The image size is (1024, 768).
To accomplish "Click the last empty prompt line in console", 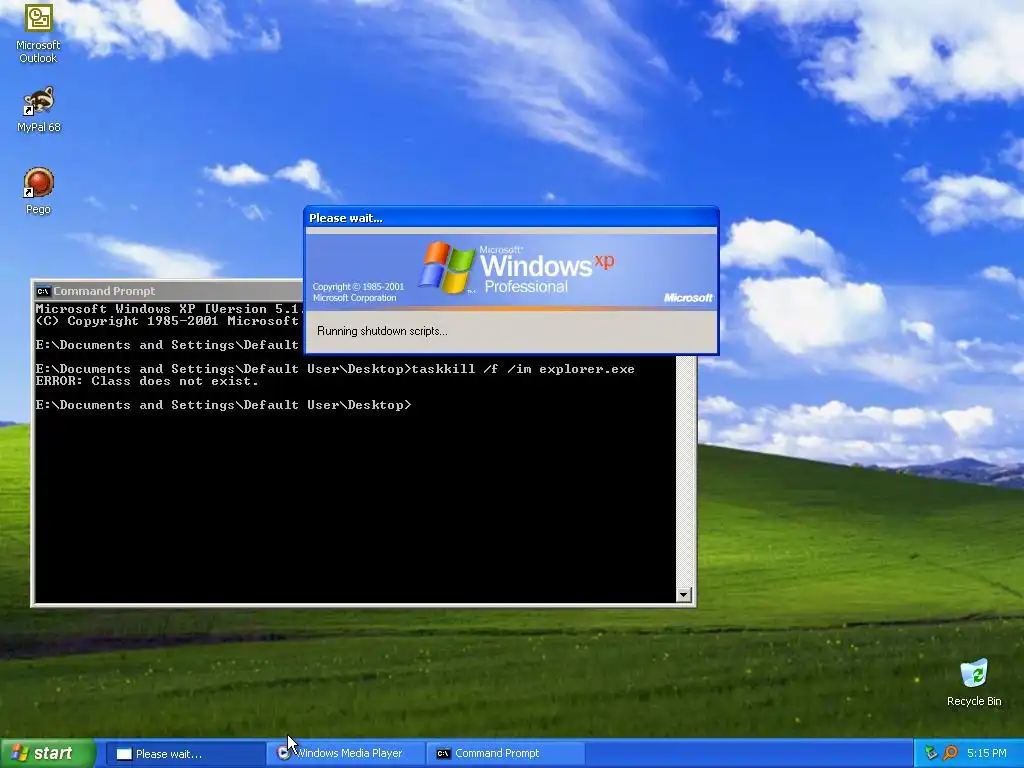I will coord(223,405).
